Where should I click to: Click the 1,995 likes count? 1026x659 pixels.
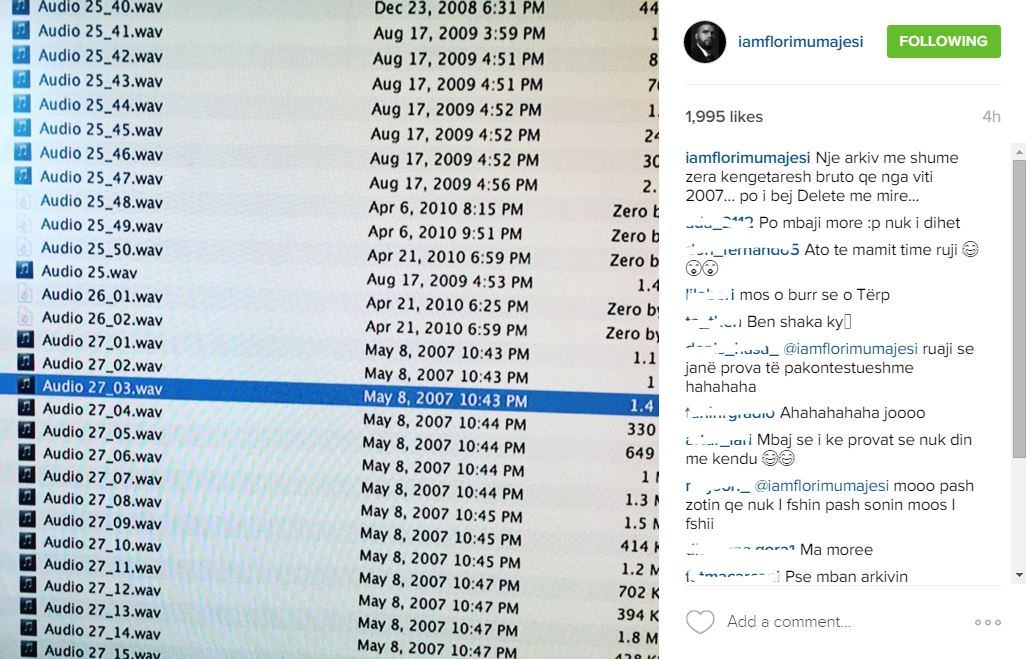(x=724, y=117)
